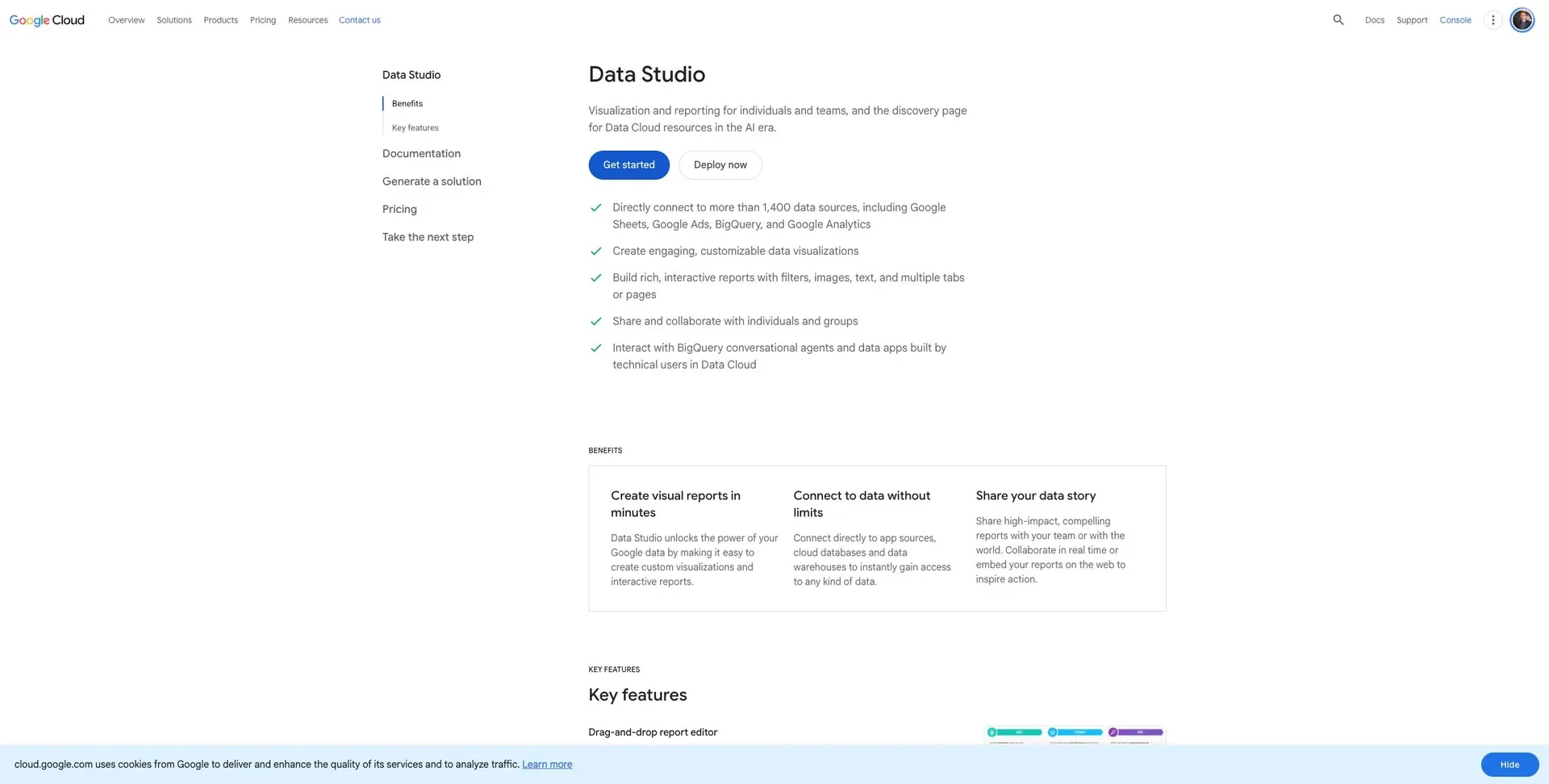Viewport: 1549px width, 784px height.
Task: Click the Deploy now button
Action: [720, 165]
